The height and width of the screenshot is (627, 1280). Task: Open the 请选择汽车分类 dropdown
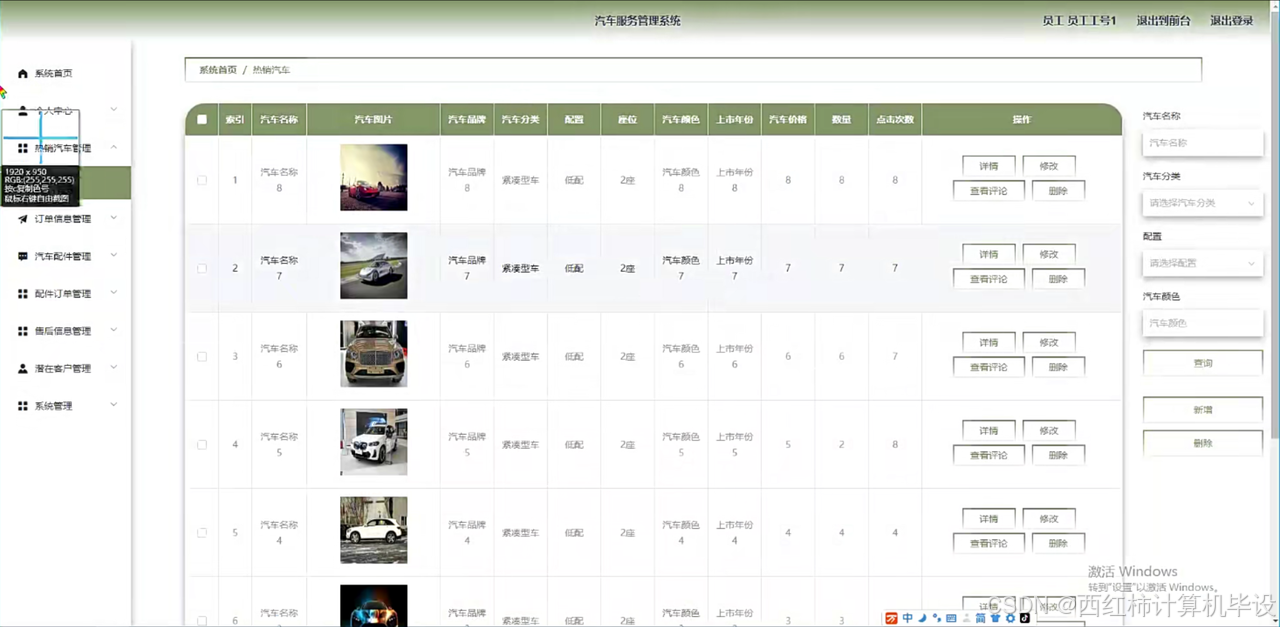pos(1202,203)
